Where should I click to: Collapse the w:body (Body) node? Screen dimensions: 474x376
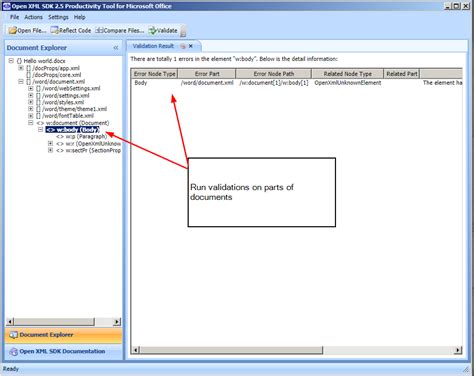click(40, 129)
